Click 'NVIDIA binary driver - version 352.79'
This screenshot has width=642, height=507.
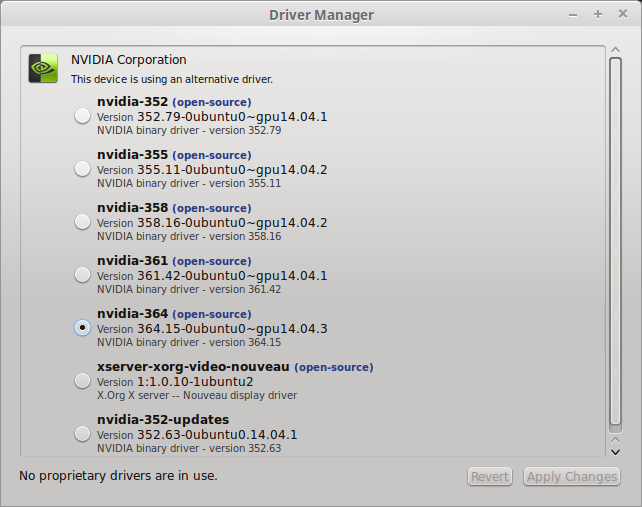tap(189, 130)
